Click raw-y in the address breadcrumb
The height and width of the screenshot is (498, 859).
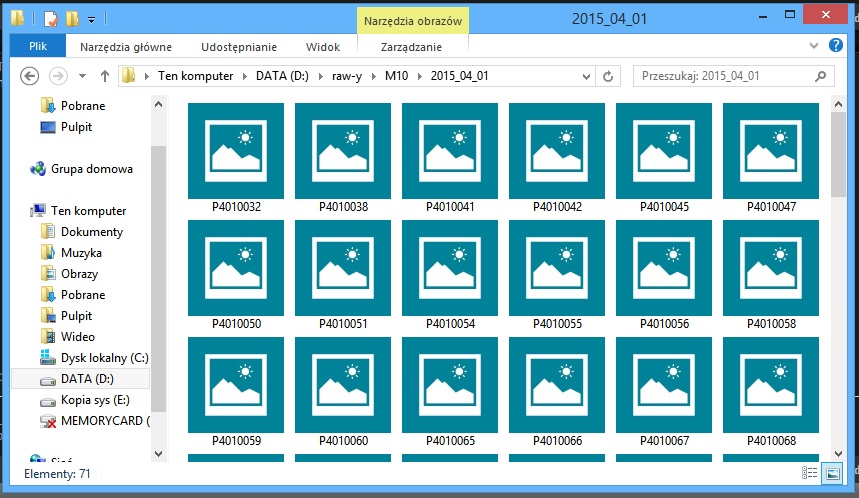[x=349, y=76]
